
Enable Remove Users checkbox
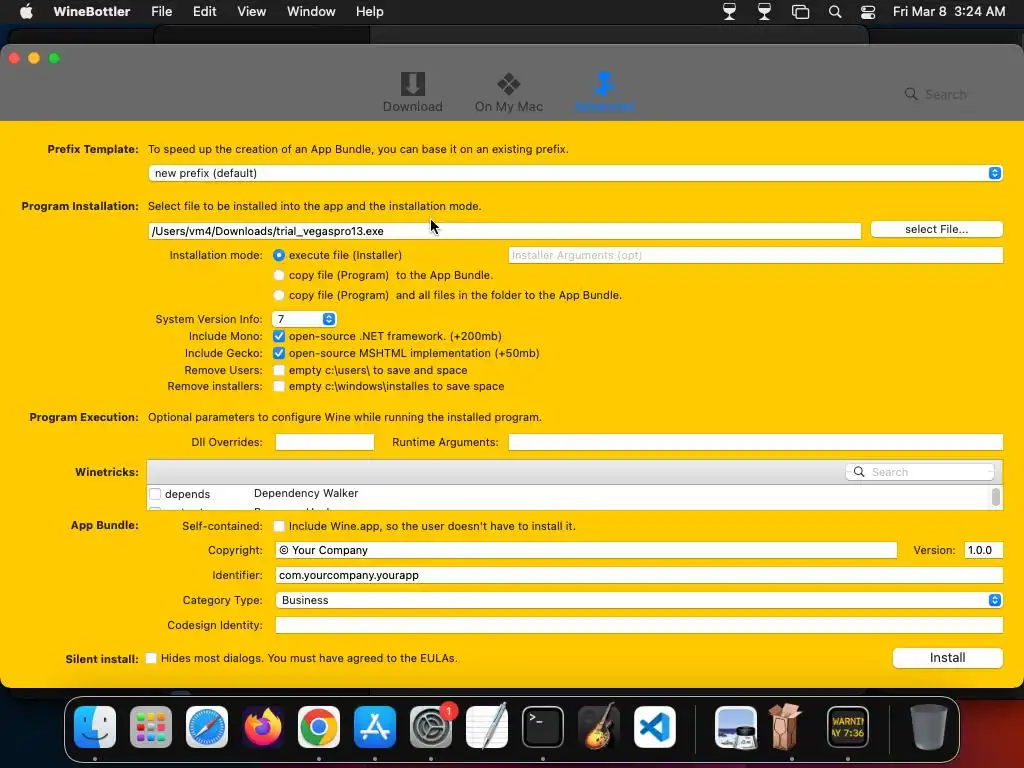click(x=279, y=370)
